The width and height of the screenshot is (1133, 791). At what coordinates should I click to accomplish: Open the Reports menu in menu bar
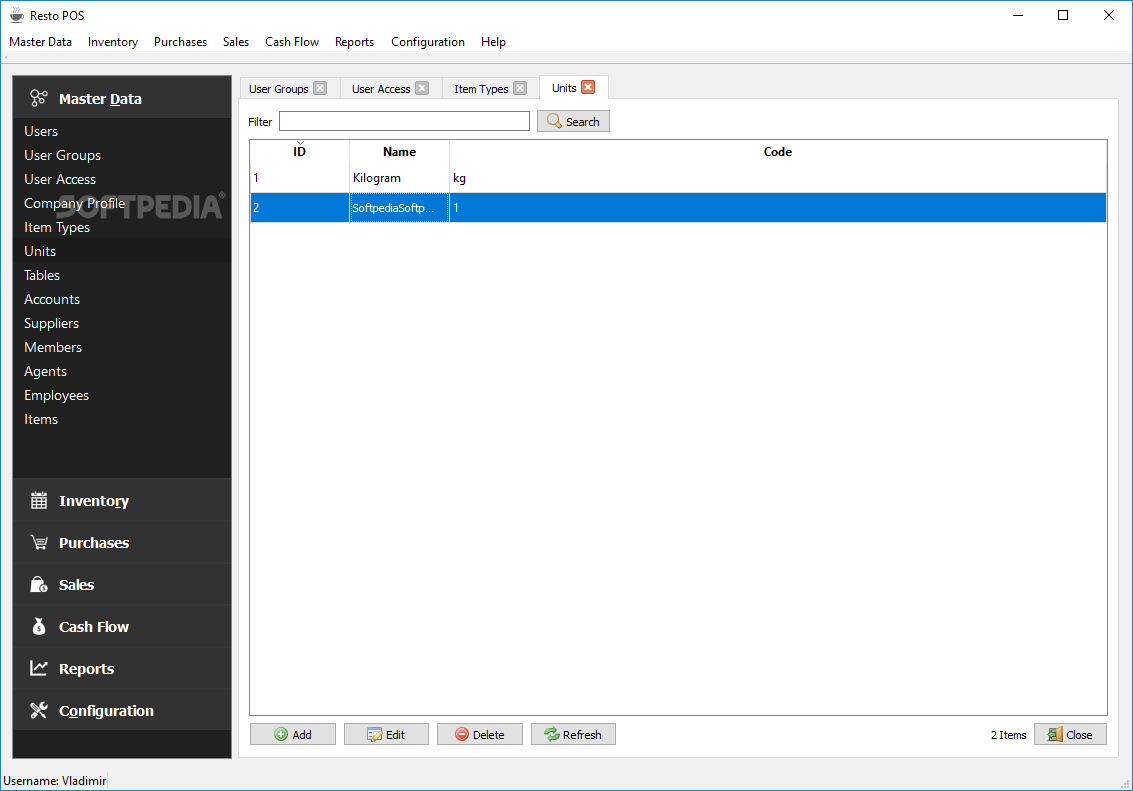[x=354, y=42]
